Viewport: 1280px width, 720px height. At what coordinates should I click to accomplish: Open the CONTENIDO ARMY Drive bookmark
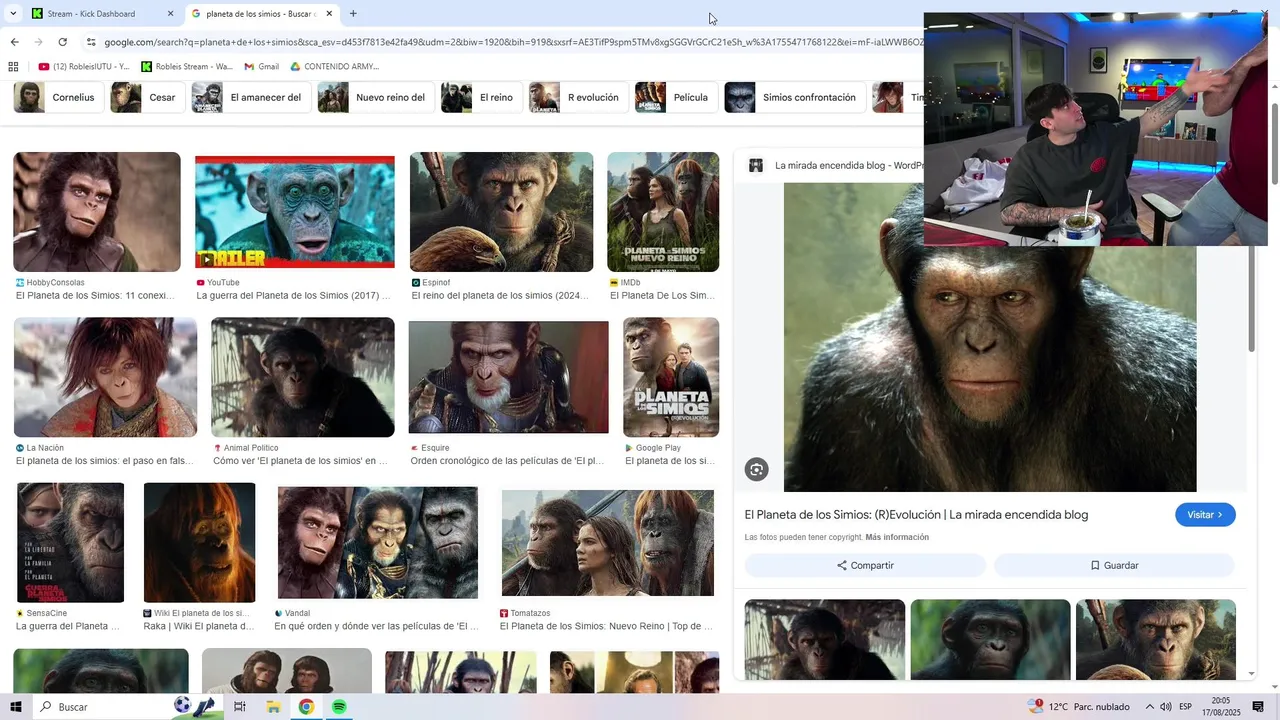335,67
